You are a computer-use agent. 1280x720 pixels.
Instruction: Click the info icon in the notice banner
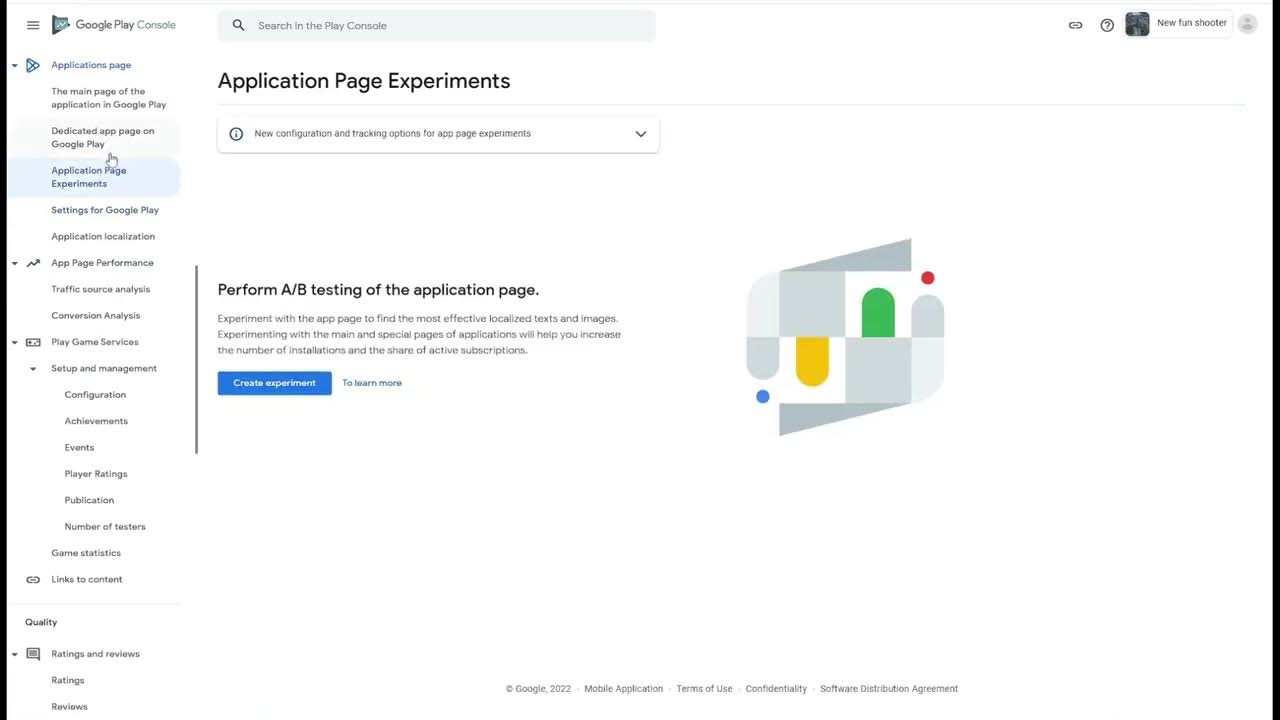(x=236, y=134)
